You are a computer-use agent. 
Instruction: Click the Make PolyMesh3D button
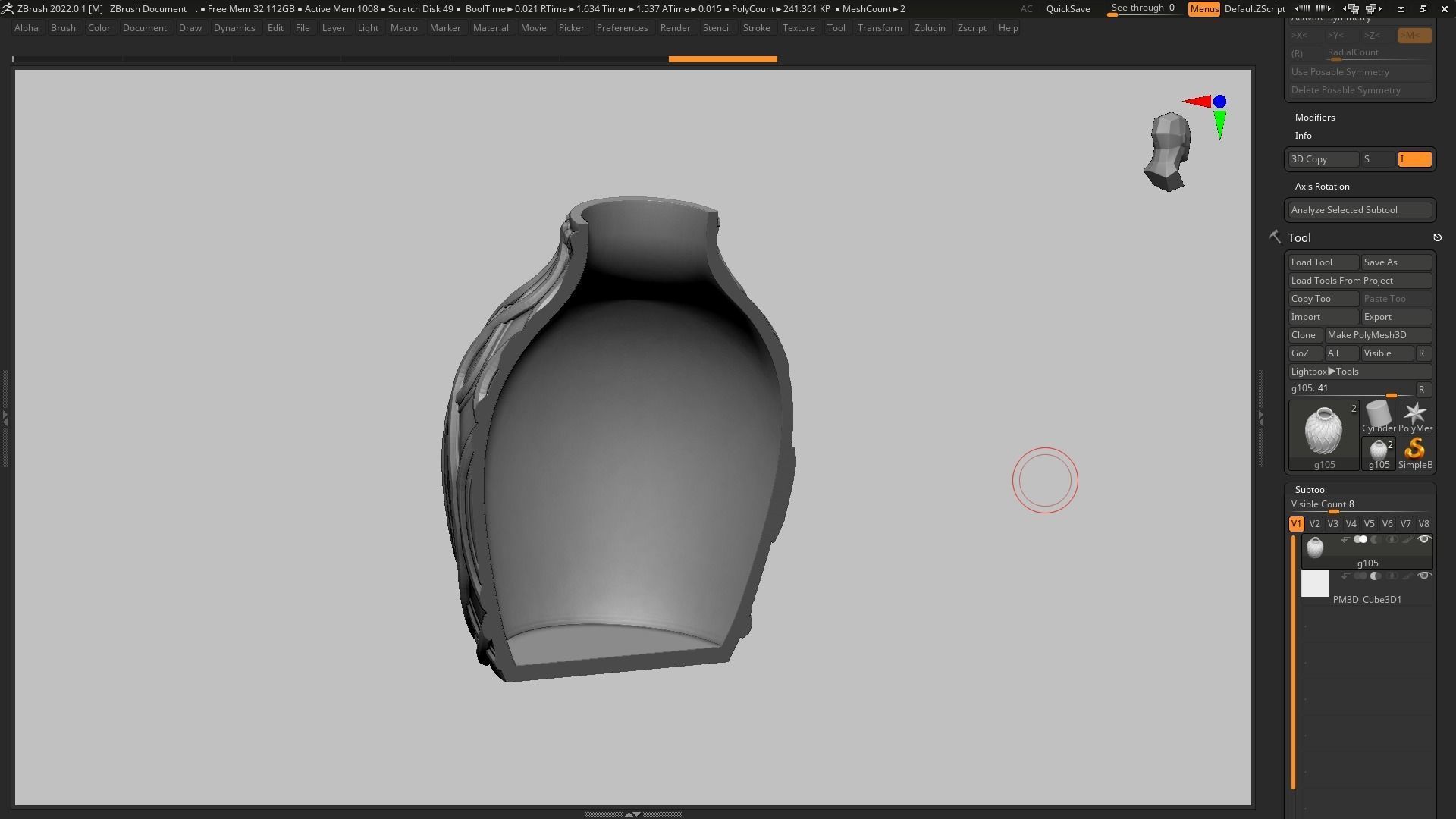[1377, 335]
